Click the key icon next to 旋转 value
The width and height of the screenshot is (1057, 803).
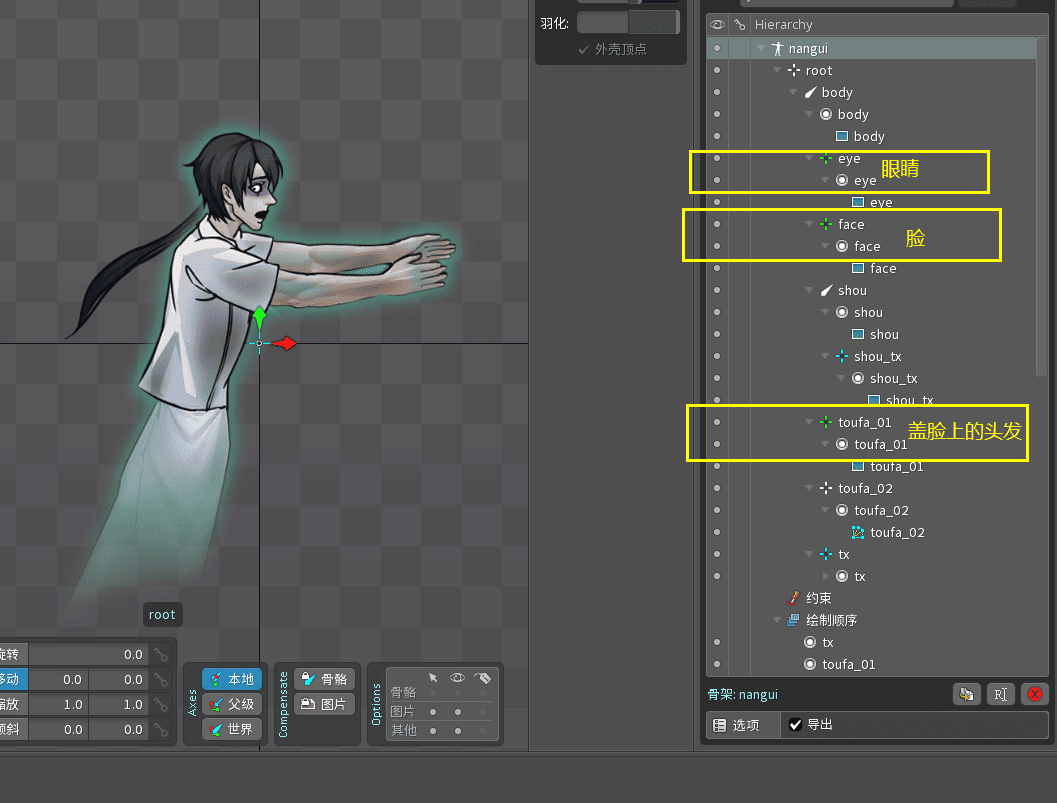tap(160, 655)
